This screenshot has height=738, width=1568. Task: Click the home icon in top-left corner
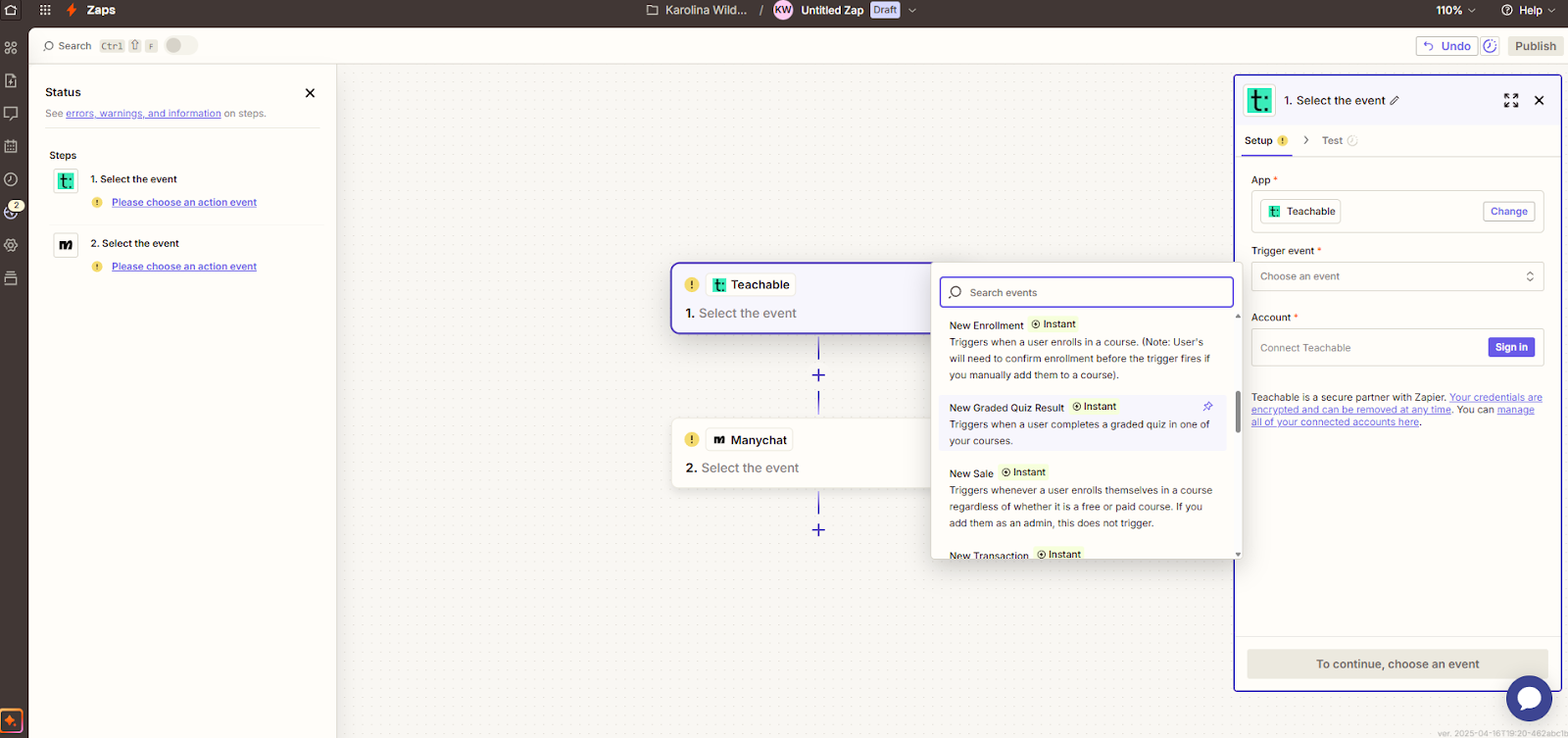coord(11,10)
